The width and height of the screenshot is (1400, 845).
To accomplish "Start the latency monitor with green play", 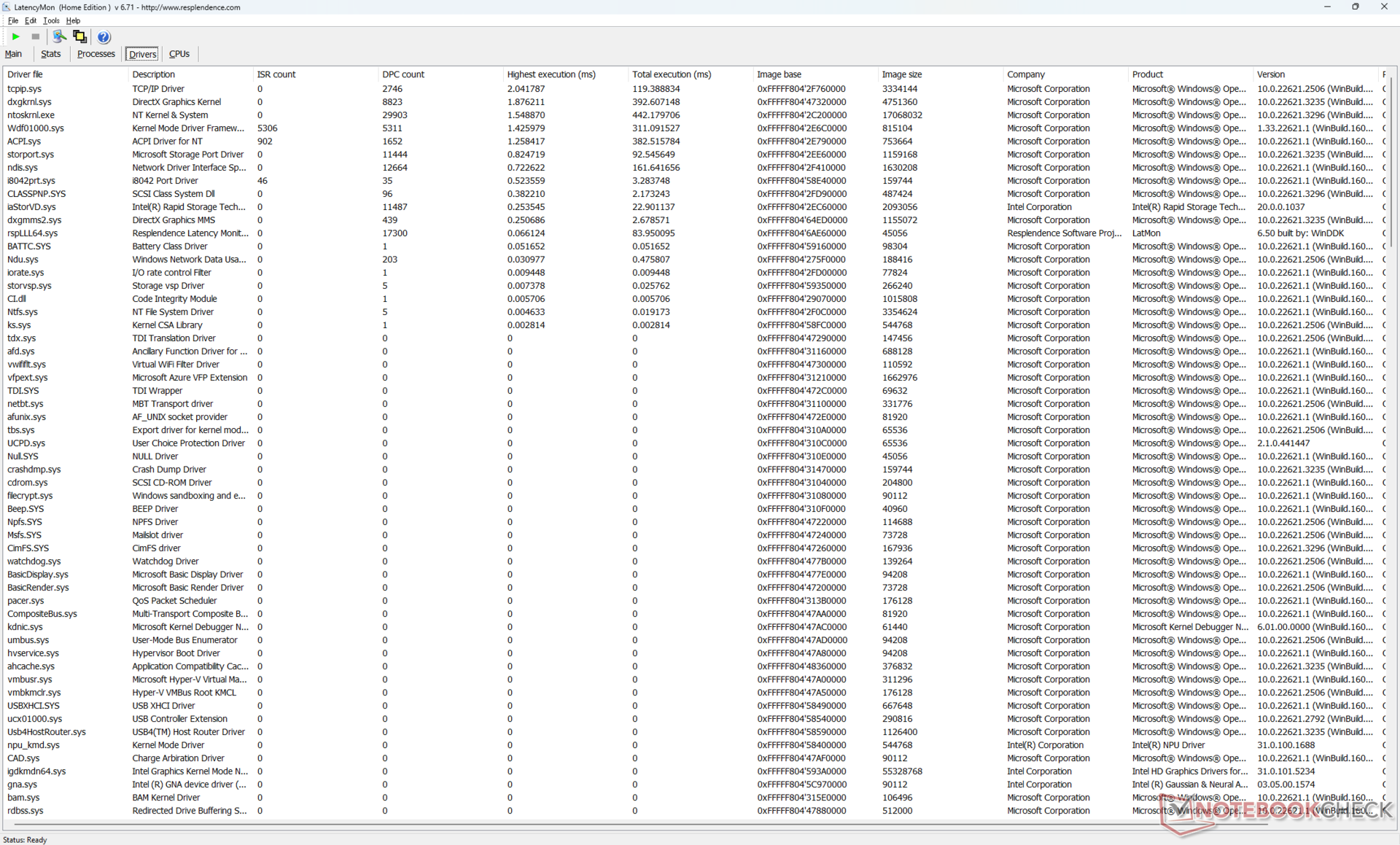I will tap(15, 36).
